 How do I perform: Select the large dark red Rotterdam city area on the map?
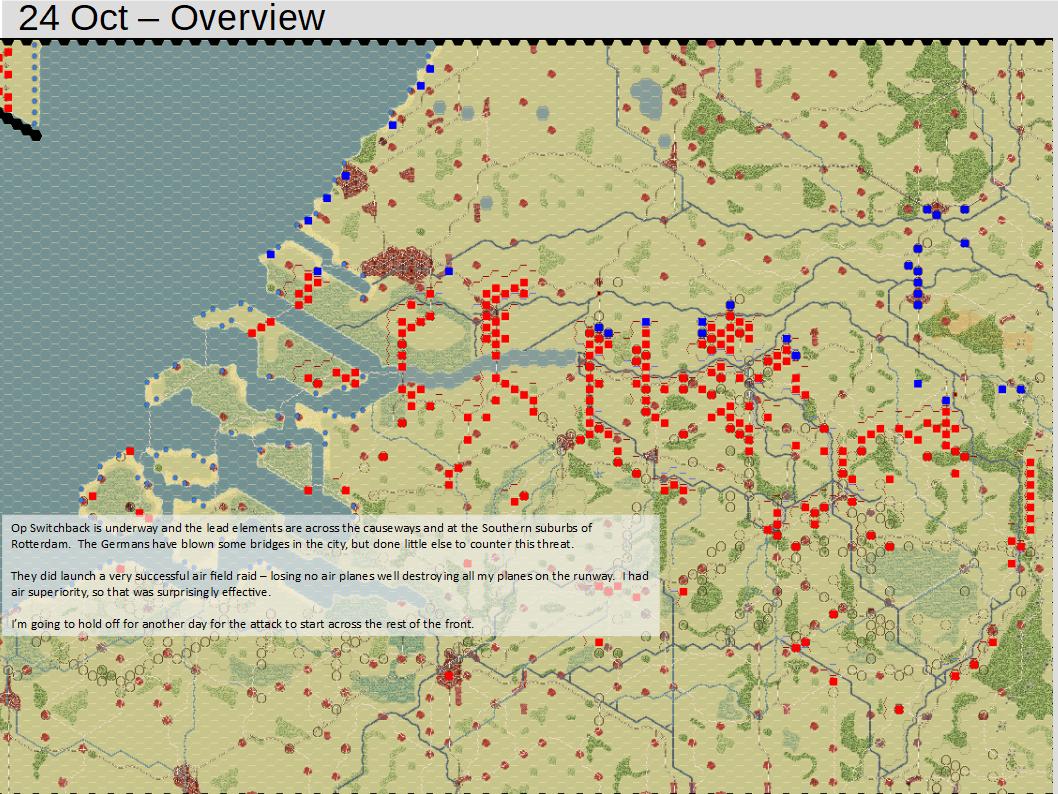pyautogui.click(x=397, y=264)
